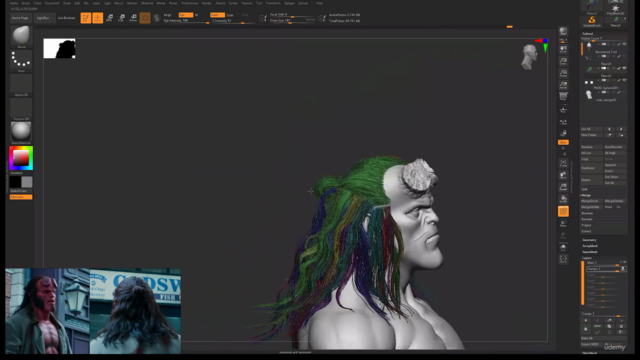Image resolution: width=640 pixels, height=360 pixels.
Task: Activate the Draw mode button
Action: tap(98, 18)
